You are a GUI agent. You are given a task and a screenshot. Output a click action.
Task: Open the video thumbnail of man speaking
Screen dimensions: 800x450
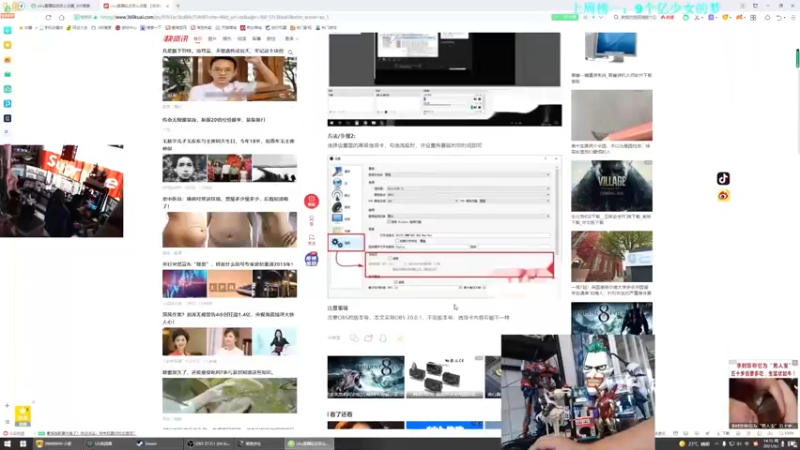click(230, 79)
